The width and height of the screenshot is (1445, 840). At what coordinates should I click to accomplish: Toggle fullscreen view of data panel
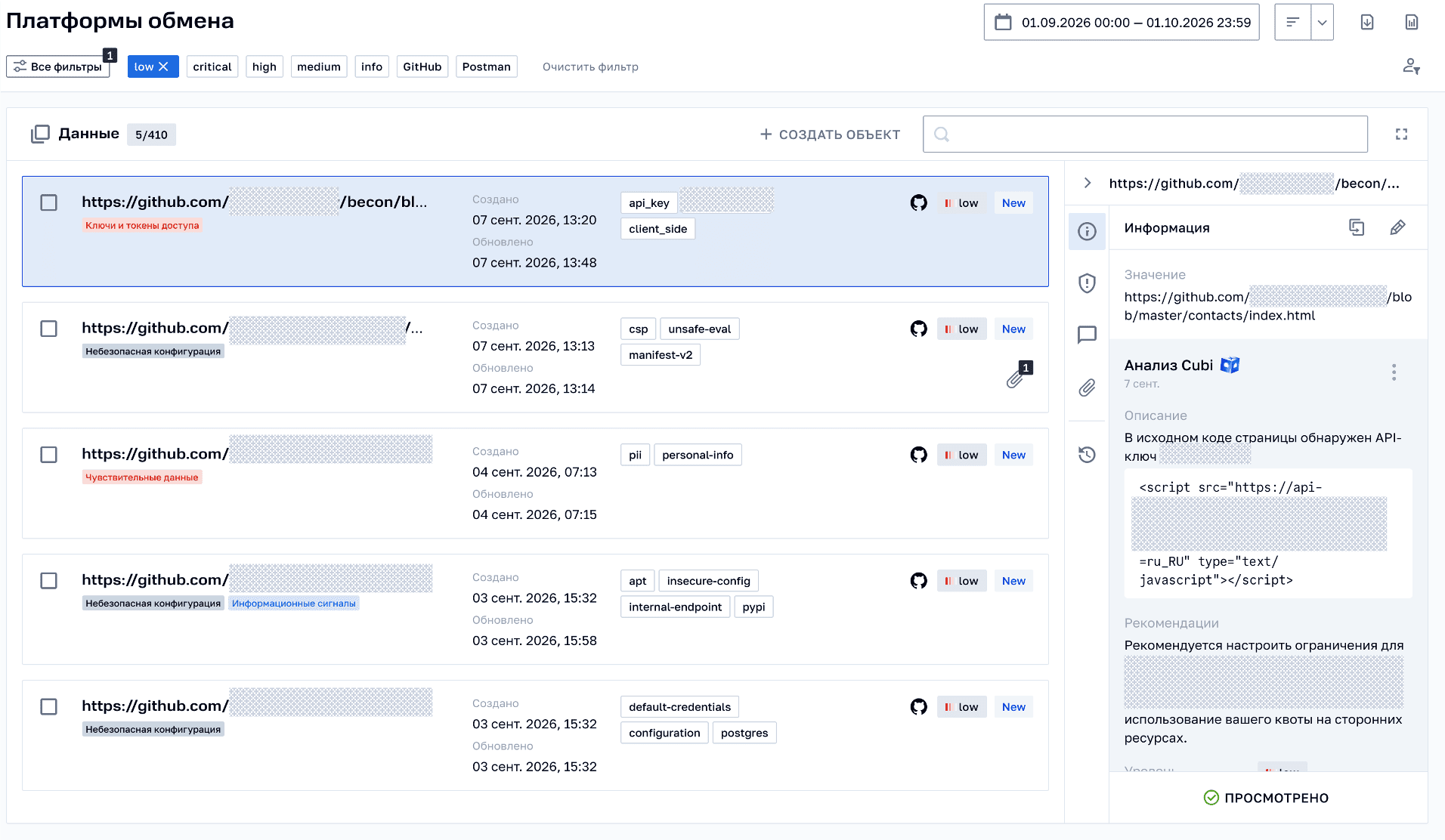(x=1401, y=134)
